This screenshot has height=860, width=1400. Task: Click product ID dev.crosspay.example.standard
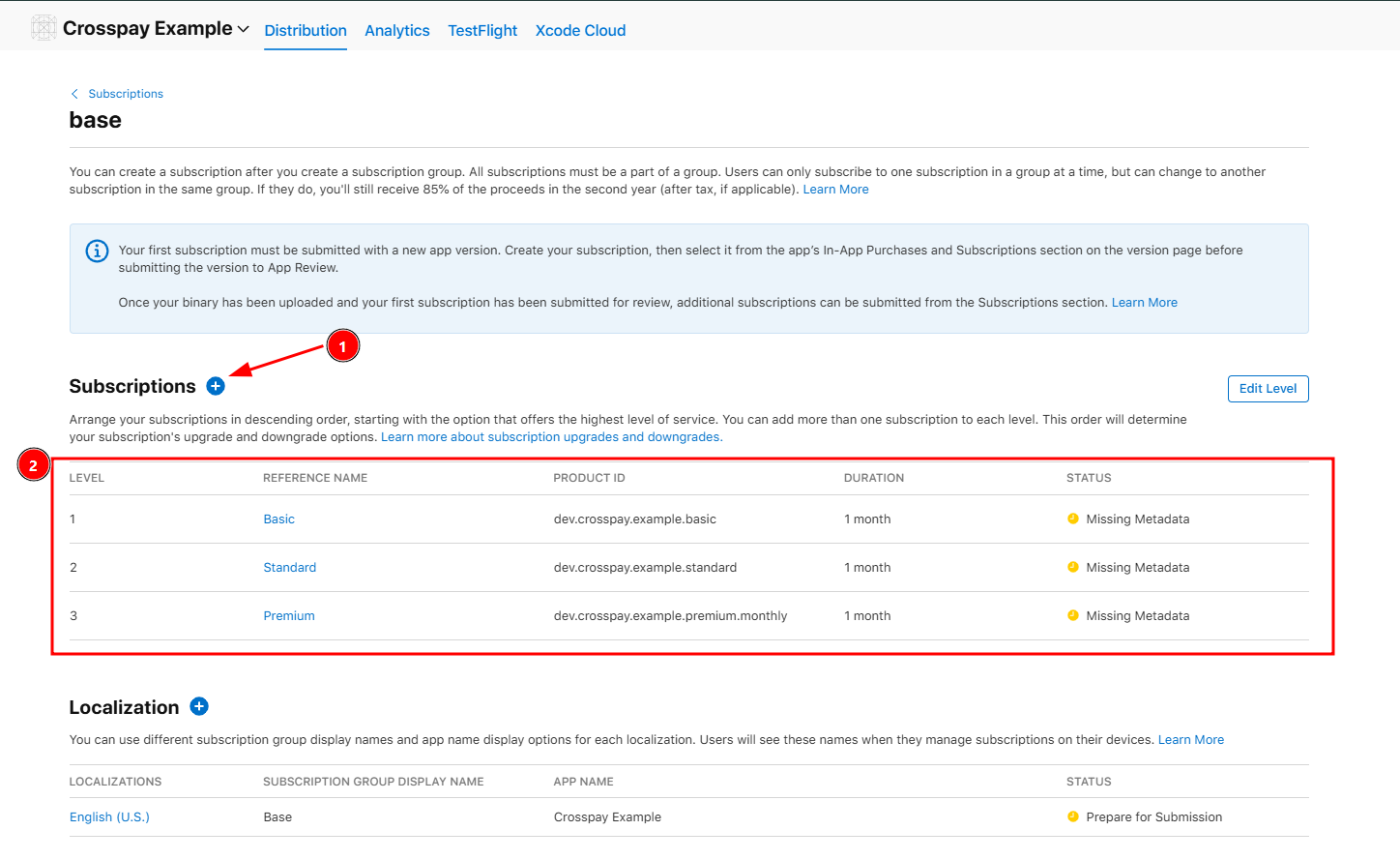coord(645,568)
